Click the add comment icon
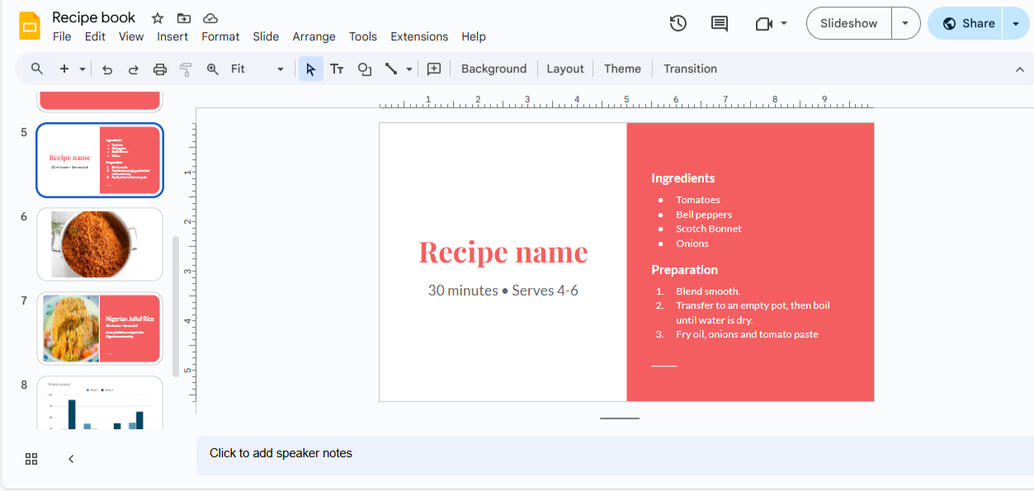Image resolution: width=1034 pixels, height=491 pixels. point(434,69)
